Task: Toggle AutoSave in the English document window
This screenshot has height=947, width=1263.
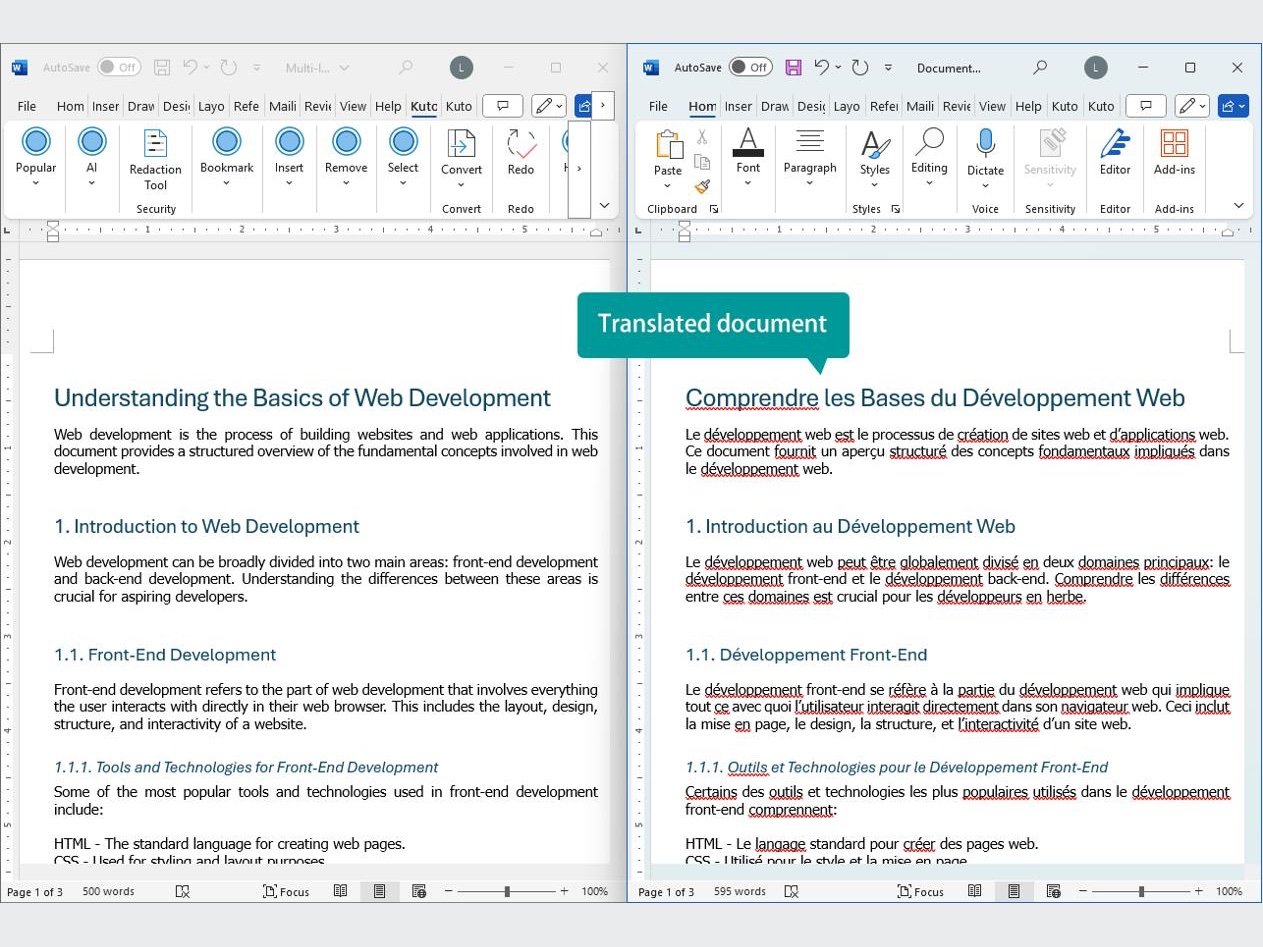Action: [119, 67]
